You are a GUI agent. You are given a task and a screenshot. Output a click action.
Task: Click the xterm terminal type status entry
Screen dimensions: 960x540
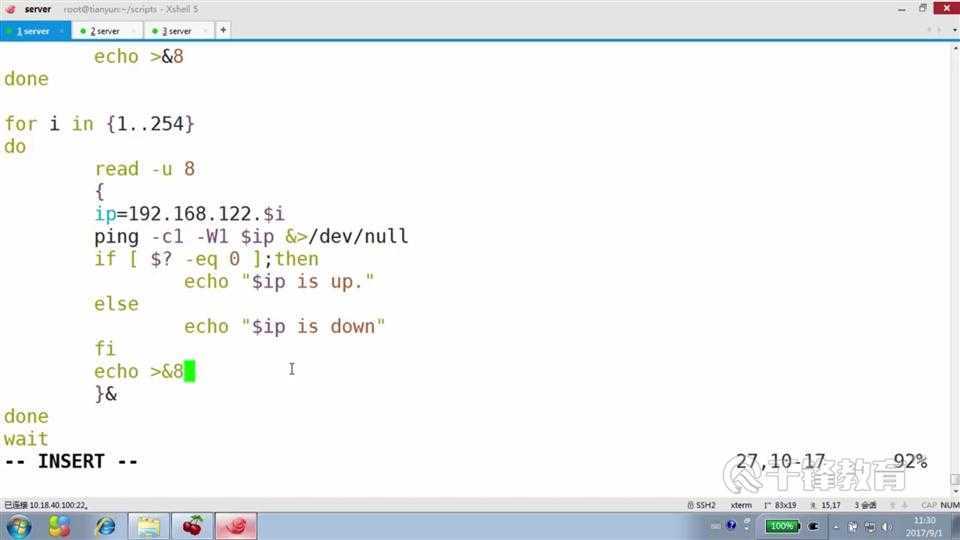pyautogui.click(x=741, y=505)
